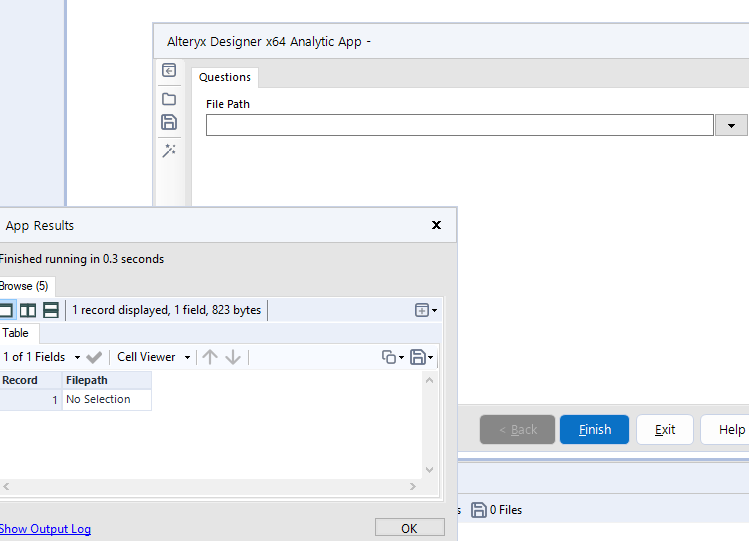The image size is (749, 541).
Task: Open the '1 of 1 Fields' dropdown
Action: pyautogui.click(x=41, y=357)
